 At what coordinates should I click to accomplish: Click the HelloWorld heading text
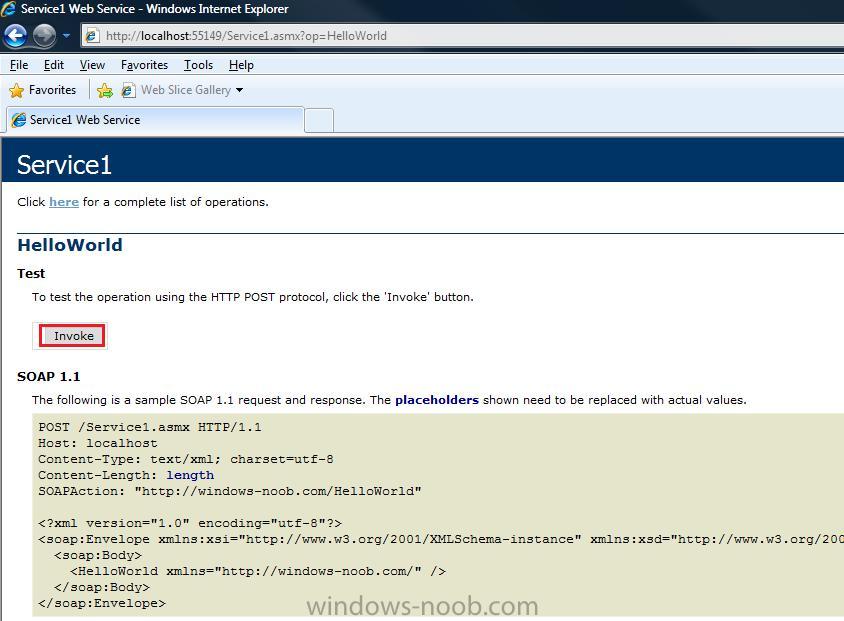(70, 245)
